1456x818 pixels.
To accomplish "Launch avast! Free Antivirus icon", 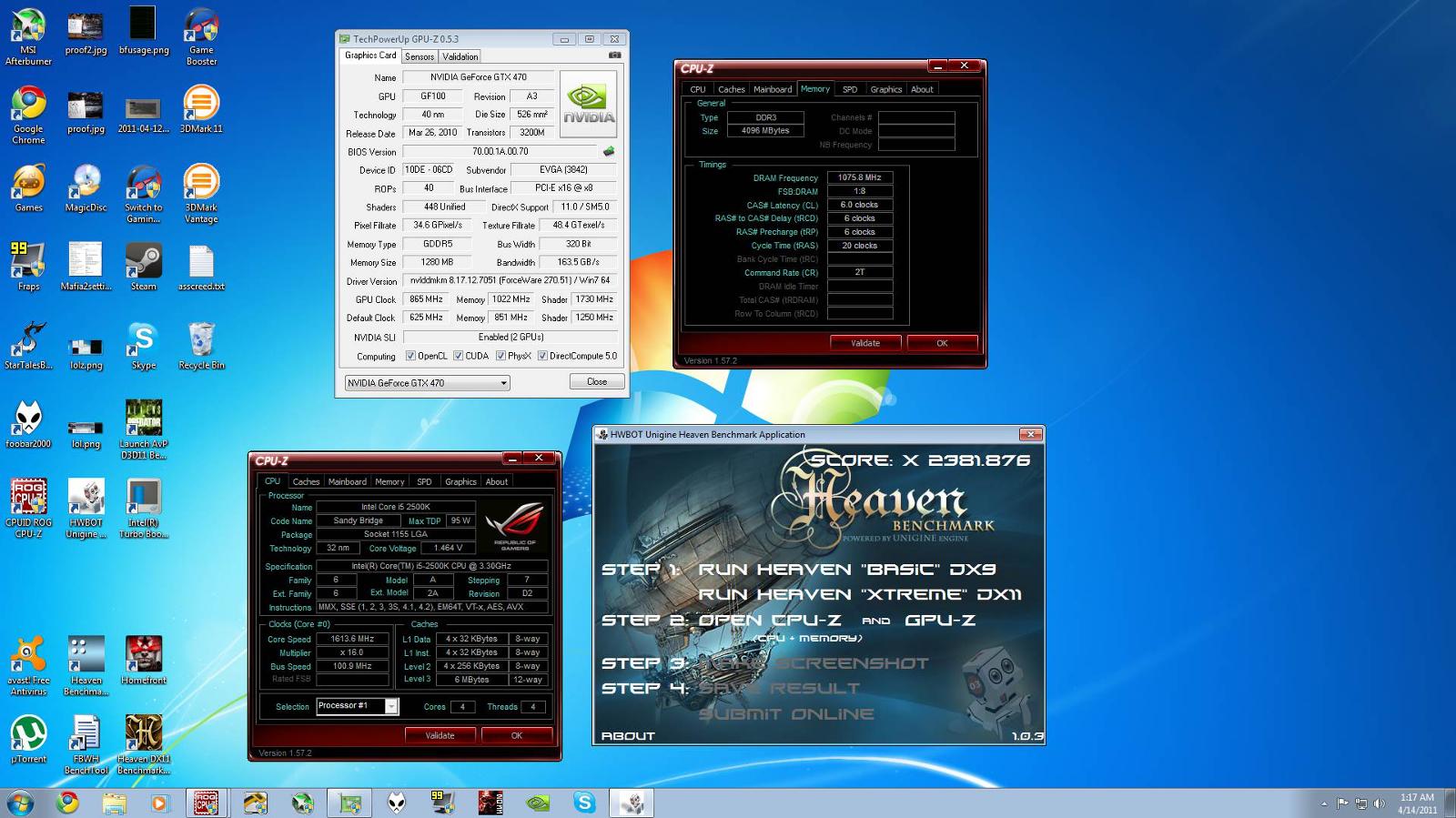I will [x=28, y=666].
